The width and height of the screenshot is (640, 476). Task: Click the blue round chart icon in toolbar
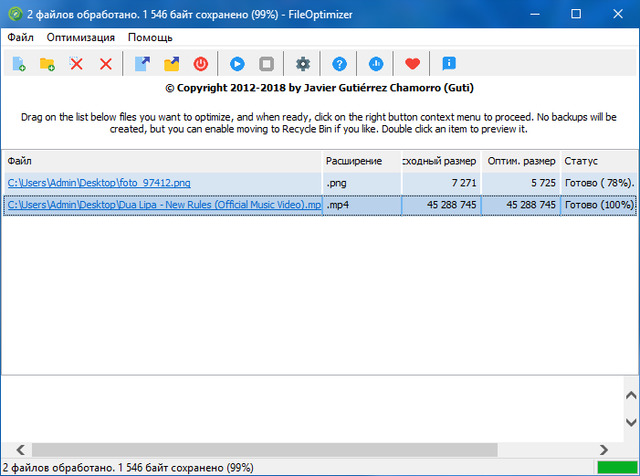coord(375,64)
